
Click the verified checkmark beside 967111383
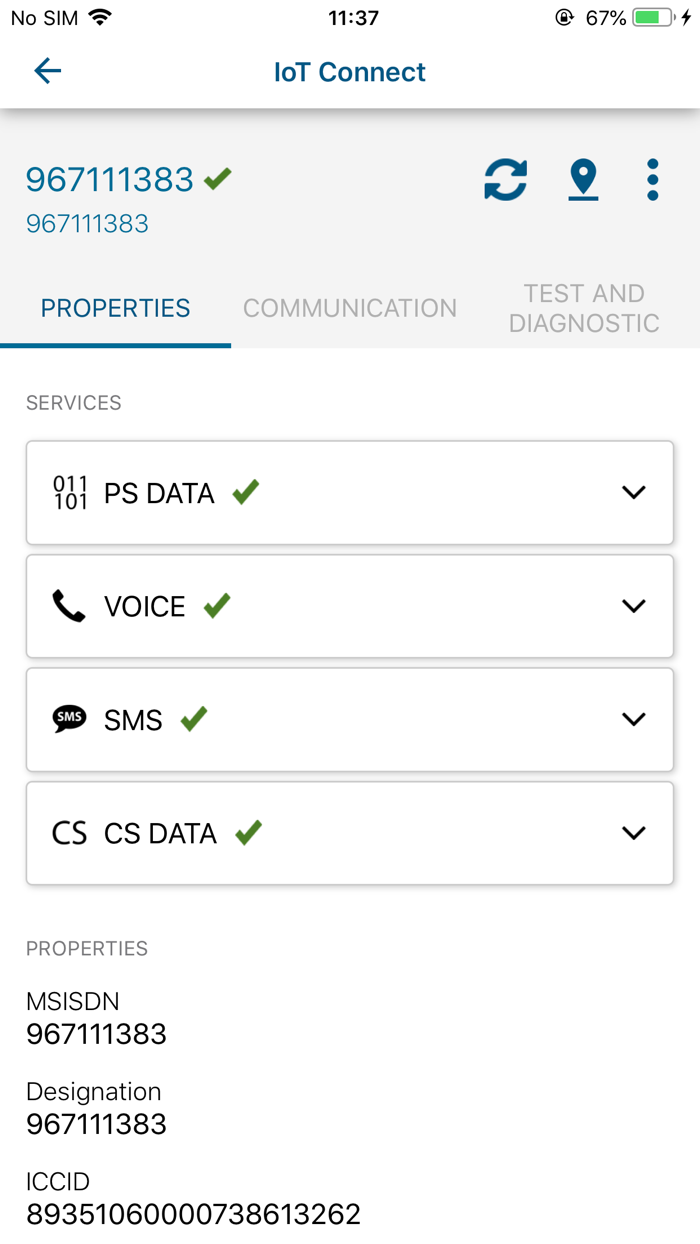pyautogui.click(x=216, y=179)
